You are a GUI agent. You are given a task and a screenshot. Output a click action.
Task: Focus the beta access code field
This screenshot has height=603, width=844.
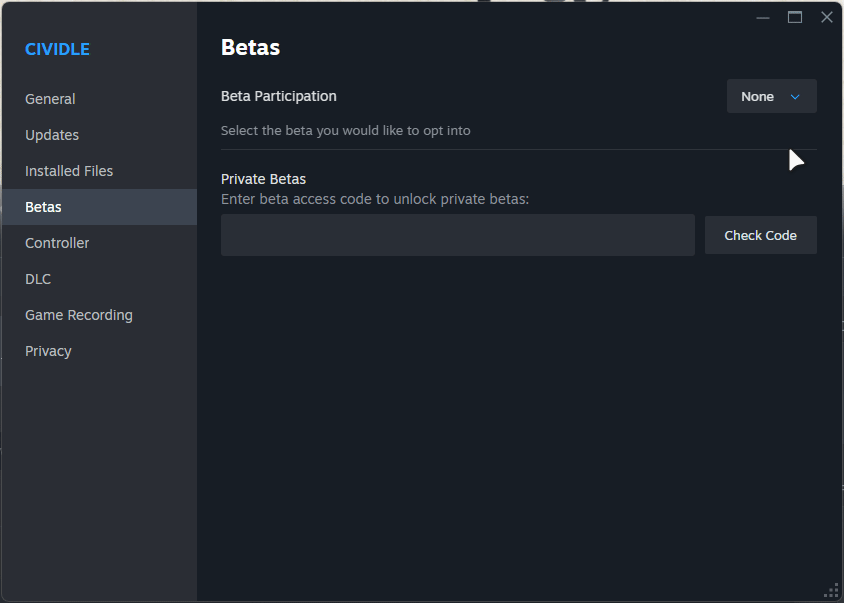click(457, 235)
